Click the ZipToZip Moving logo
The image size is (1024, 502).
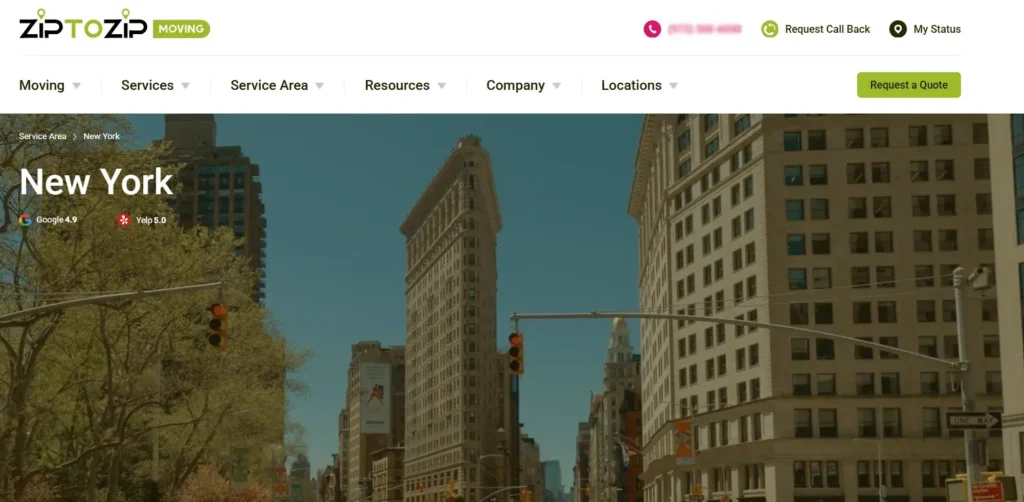tap(83, 24)
